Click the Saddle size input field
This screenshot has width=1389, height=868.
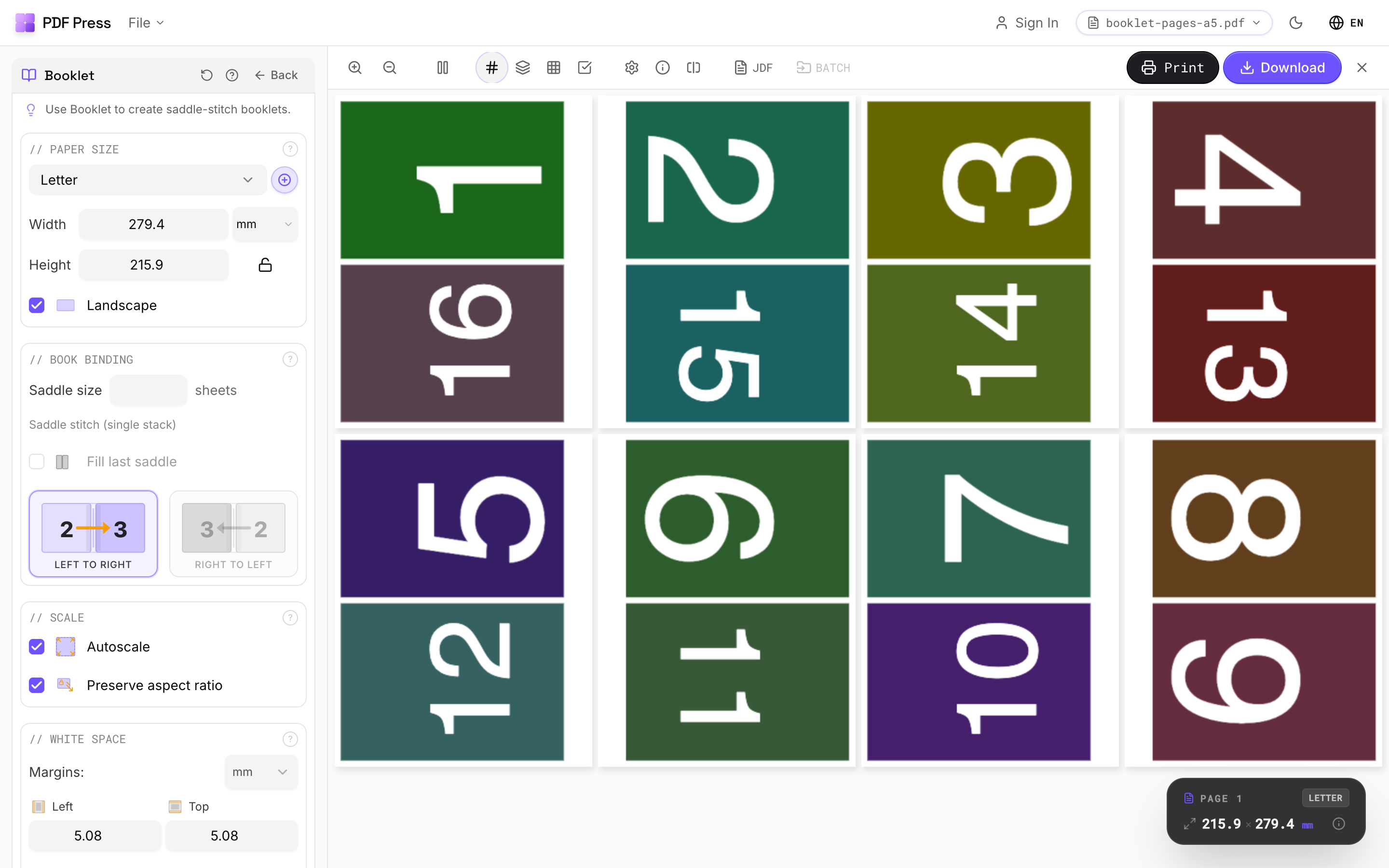[x=148, y=391]
